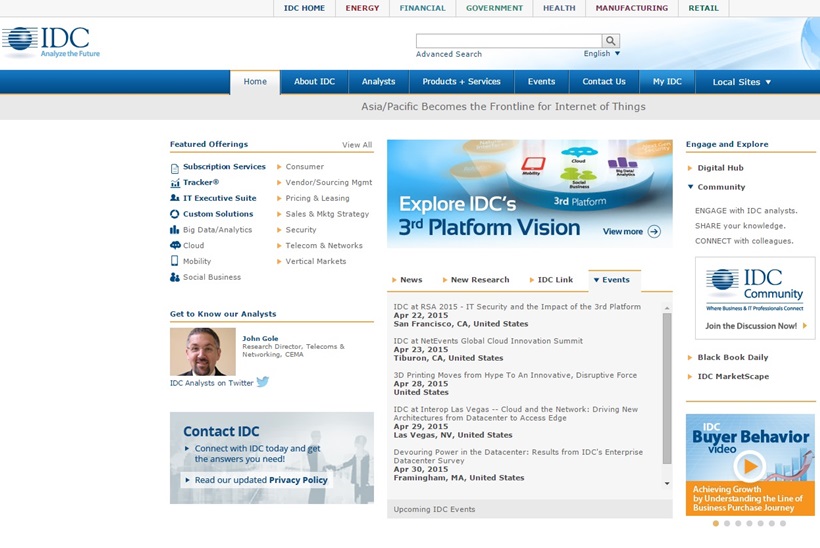The width and height of the screenshot is (820, 548).
Task: Open the John Gole analyst profile link
Action: click(x=260, y=338)
